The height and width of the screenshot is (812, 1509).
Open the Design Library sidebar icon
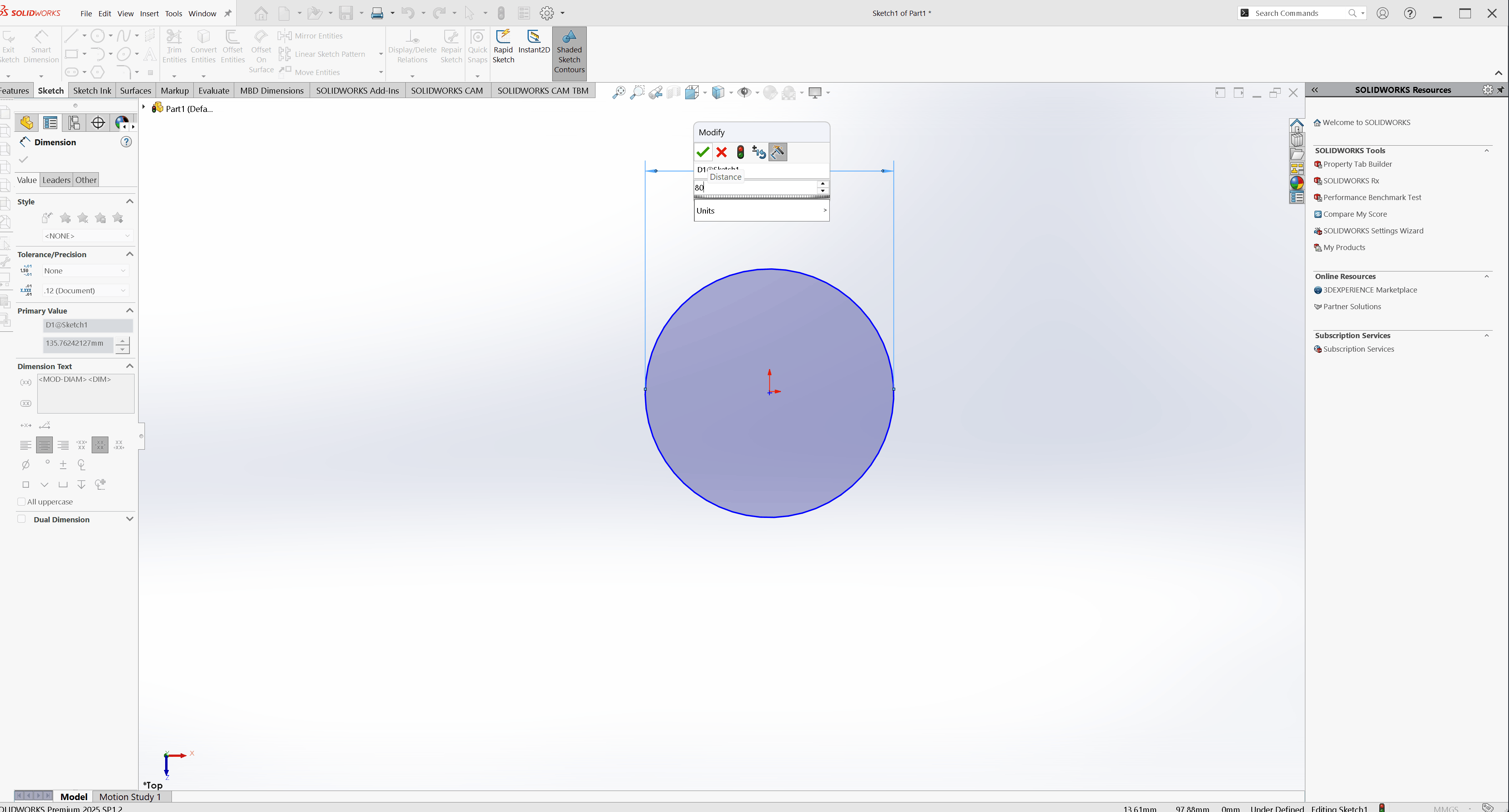pos(1297,139)
